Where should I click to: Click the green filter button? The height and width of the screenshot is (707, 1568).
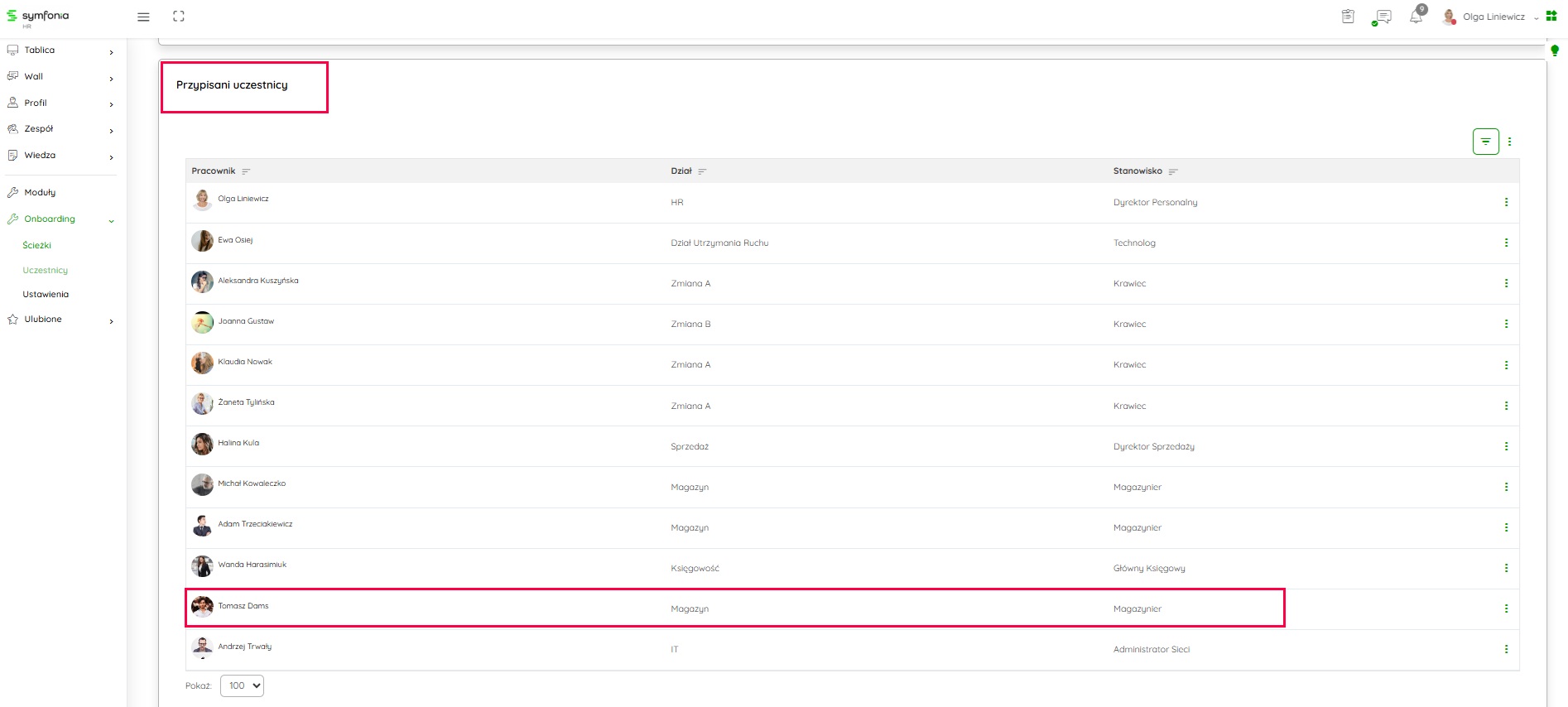click(x=1485, y=142)
